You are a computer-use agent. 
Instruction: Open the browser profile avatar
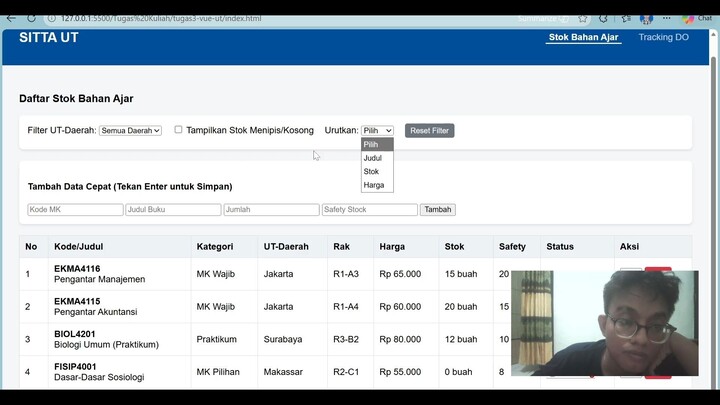pos(646,18)
